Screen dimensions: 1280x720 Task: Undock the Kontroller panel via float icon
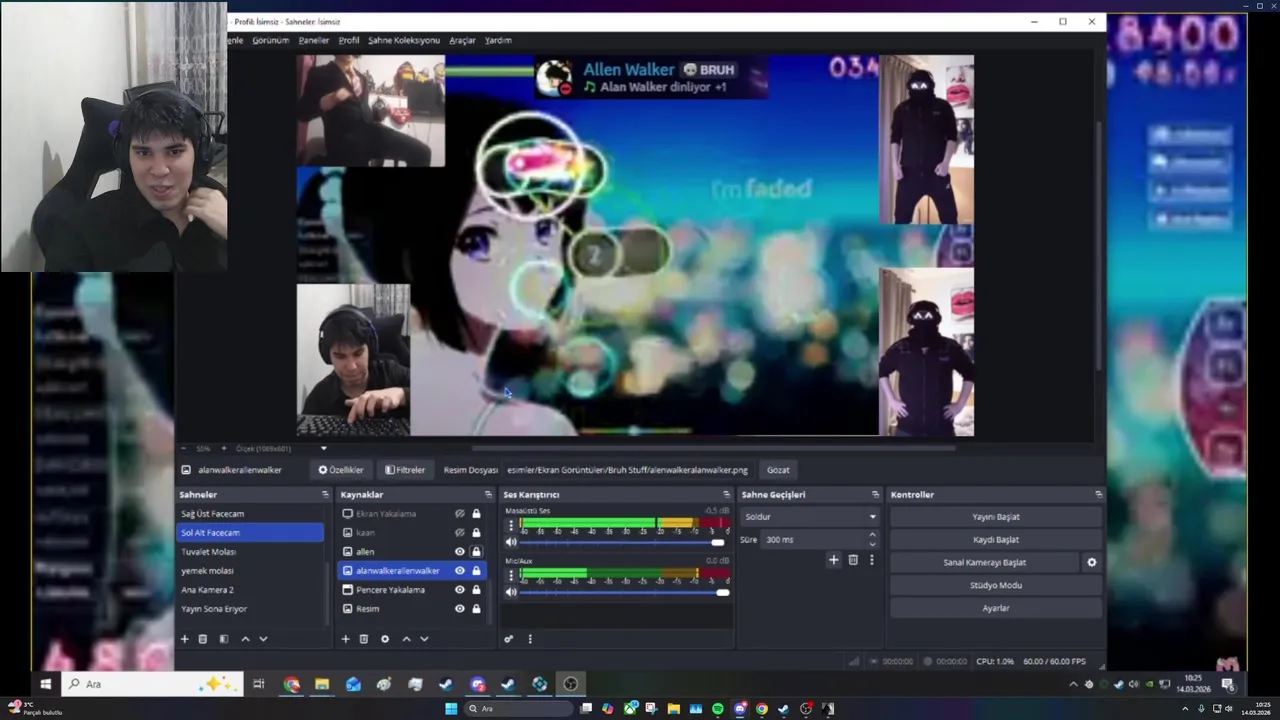click(x=1098, y=495)
